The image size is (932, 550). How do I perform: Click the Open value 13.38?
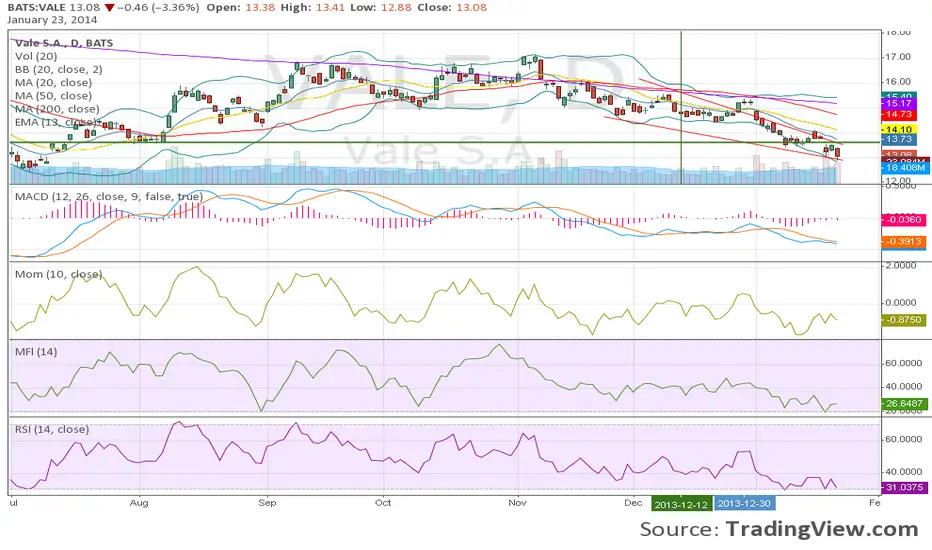[x=260, y=8]
